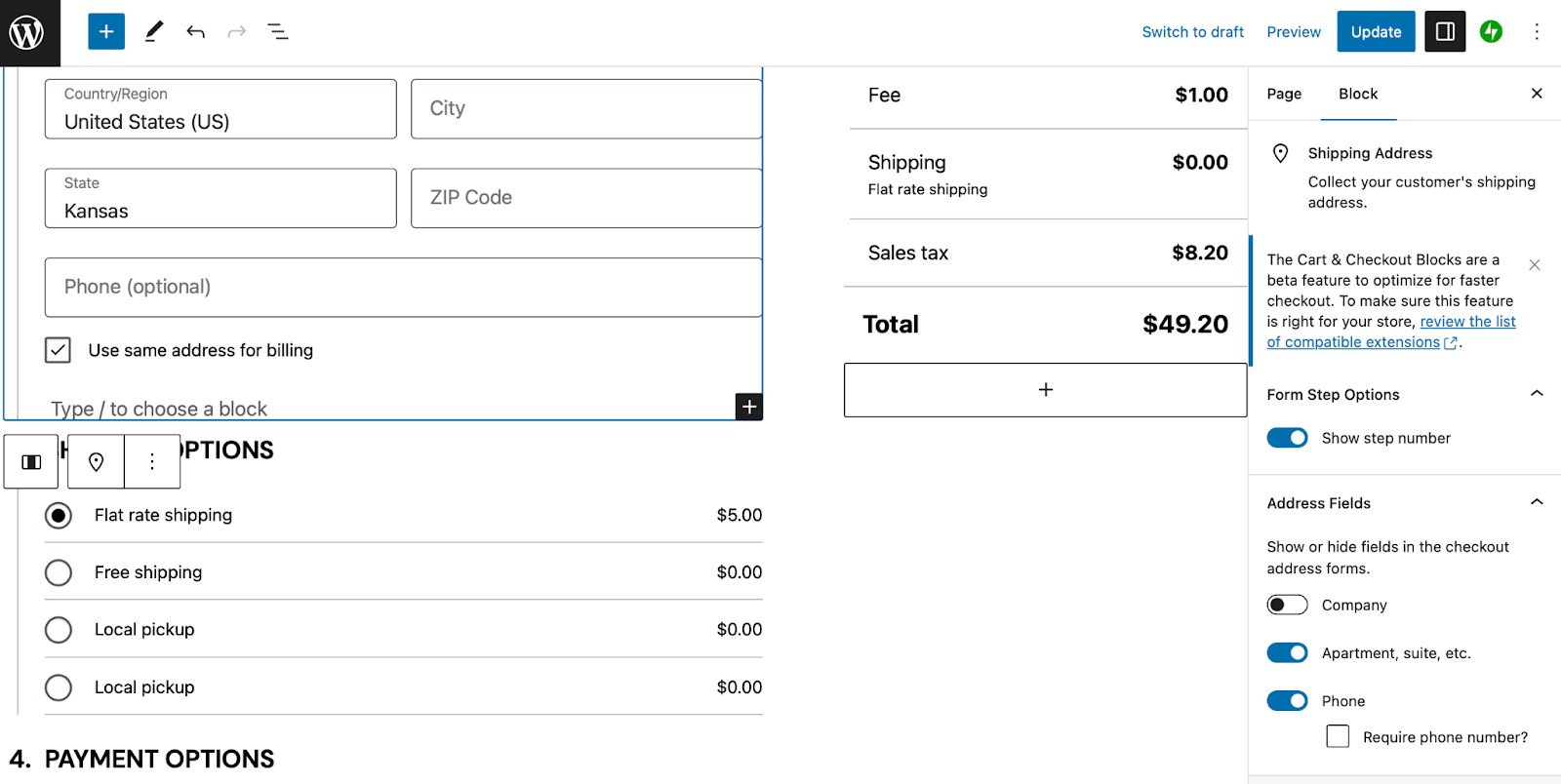The height and width of the screenshot is (784, 1561).
Task: Turn off the Phone field toggle
Action: (x=1287, y=700)
